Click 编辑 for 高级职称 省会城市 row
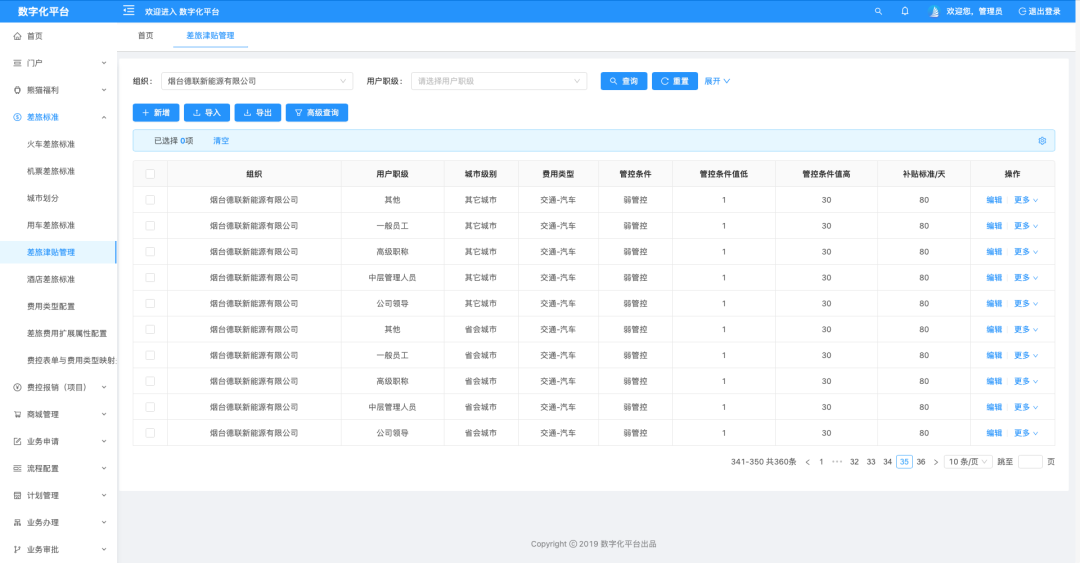This screenshot has width=1080, height=563. 994,381
